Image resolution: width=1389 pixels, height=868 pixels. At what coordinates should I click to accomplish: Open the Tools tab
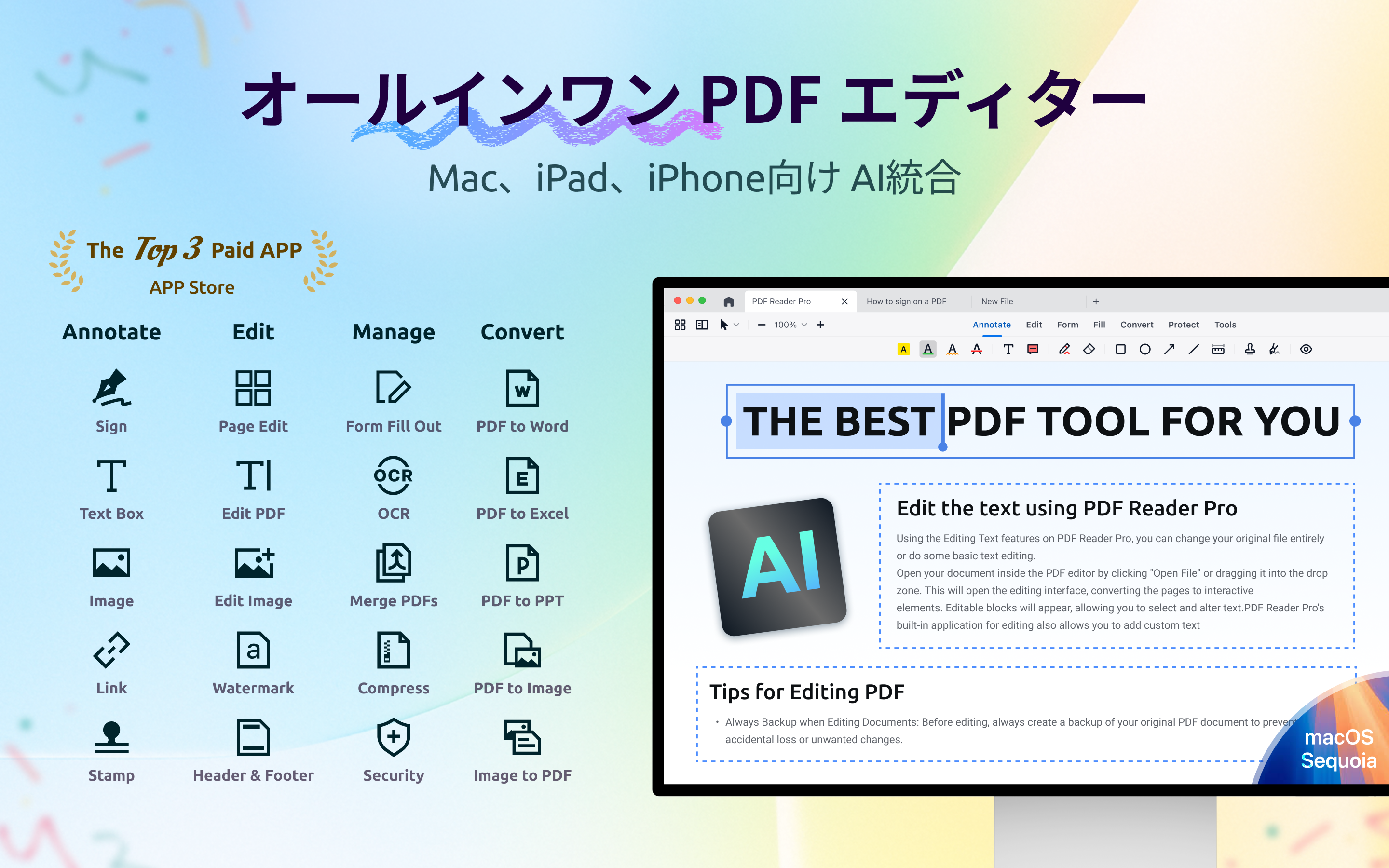1225,325
